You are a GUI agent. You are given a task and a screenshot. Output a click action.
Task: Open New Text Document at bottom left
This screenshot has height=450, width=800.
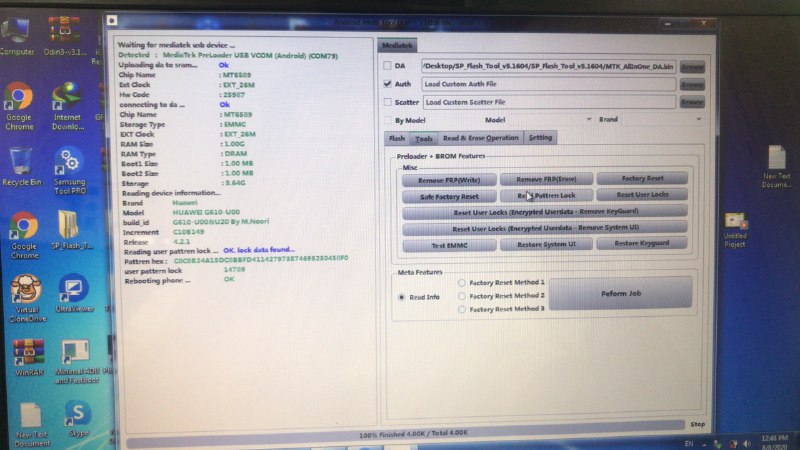coord(31,424)
